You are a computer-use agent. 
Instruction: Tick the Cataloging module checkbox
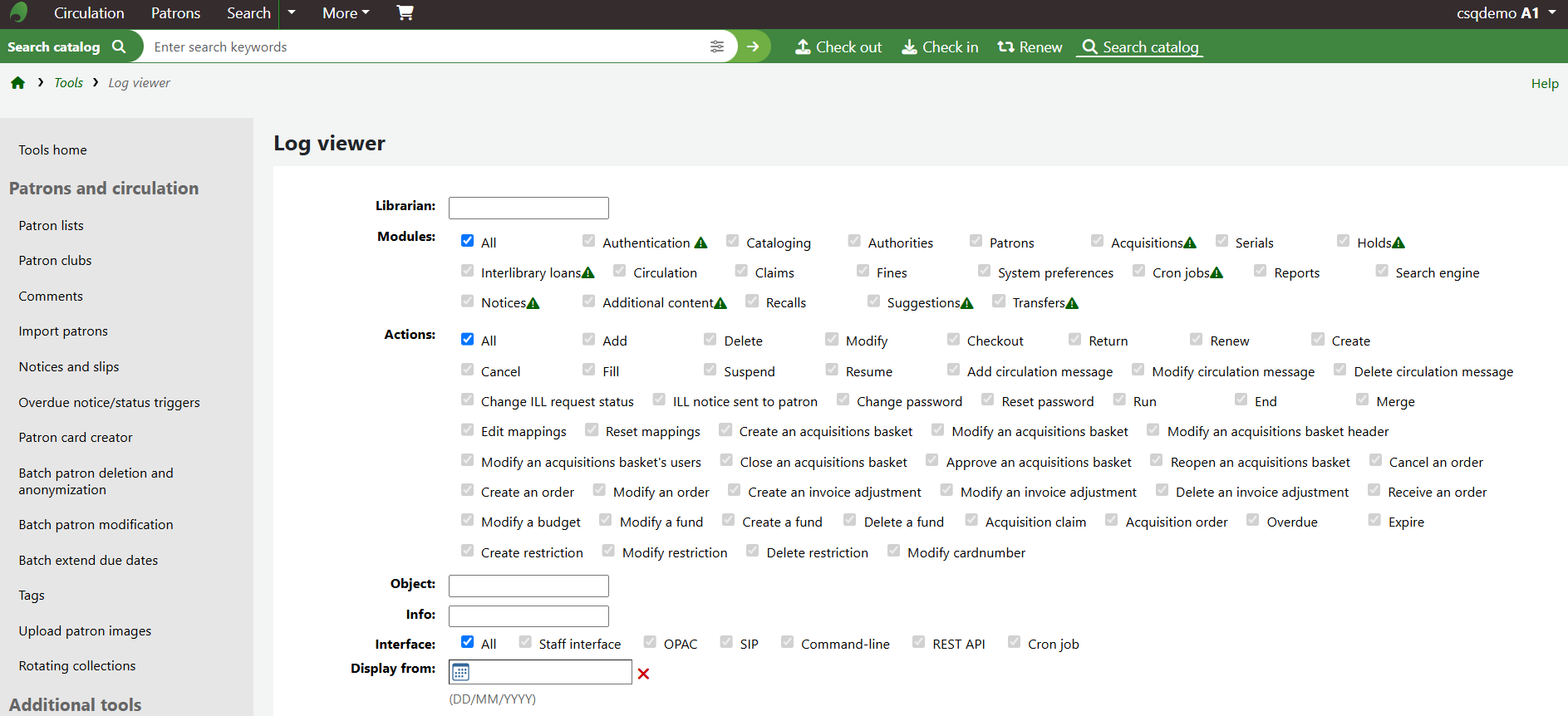click(733, 241)
